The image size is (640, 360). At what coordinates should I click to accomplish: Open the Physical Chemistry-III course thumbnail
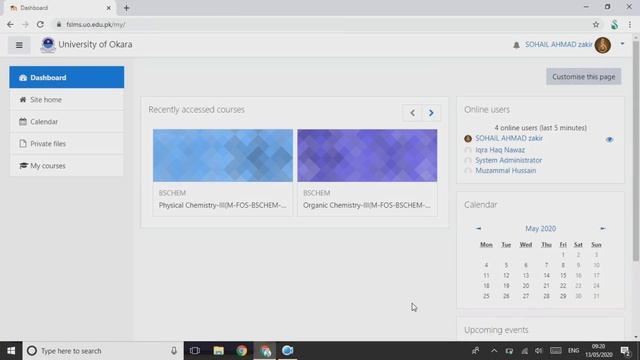[223, 156]
